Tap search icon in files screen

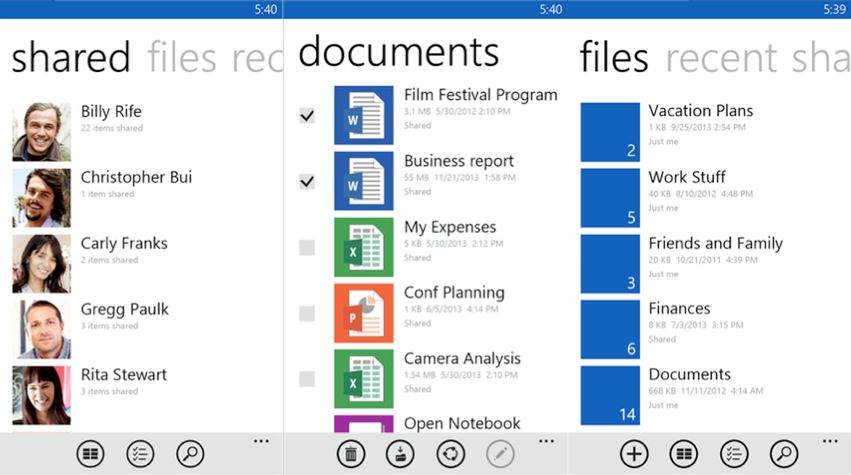click(784, 454)
